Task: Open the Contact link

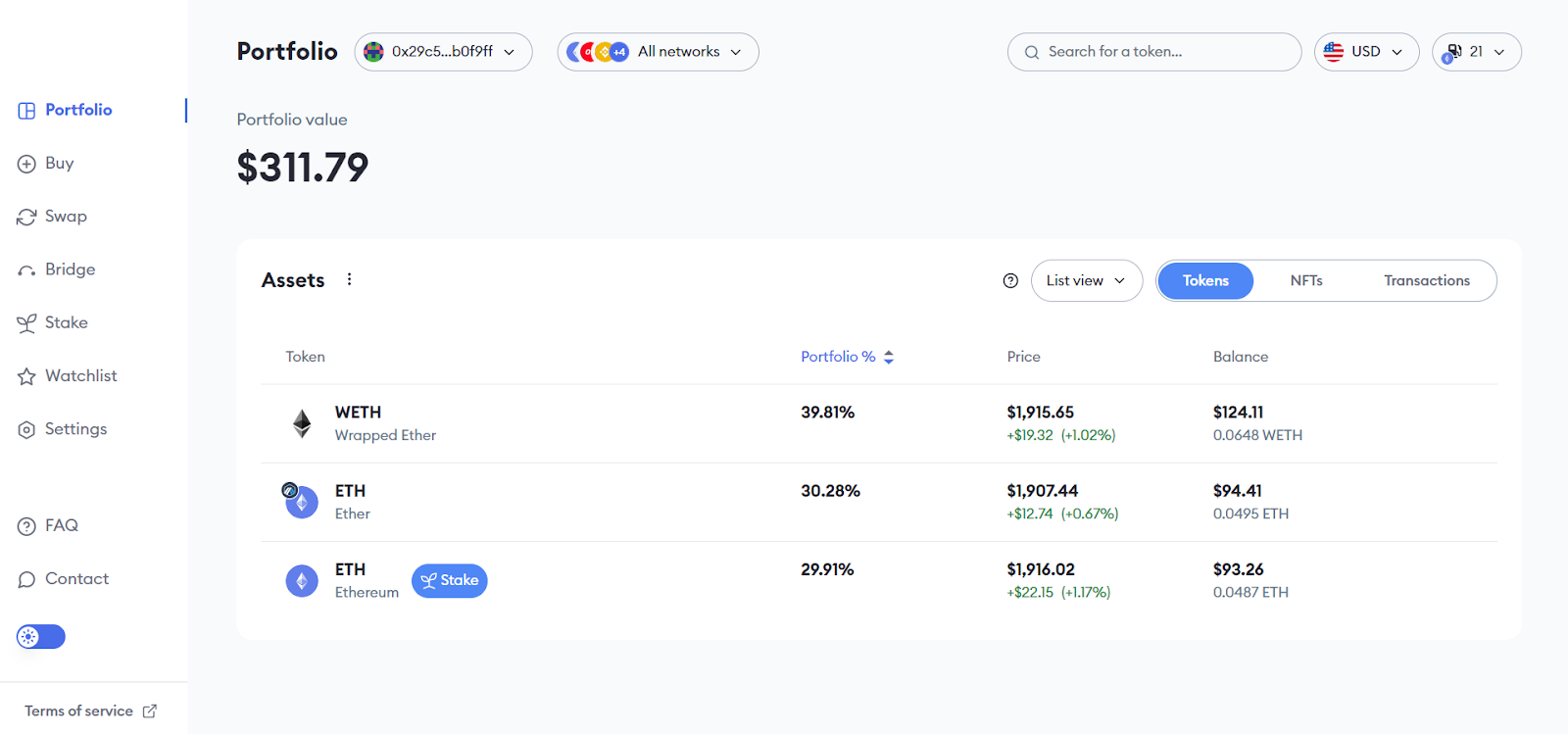Action: (x=76, y=578)
